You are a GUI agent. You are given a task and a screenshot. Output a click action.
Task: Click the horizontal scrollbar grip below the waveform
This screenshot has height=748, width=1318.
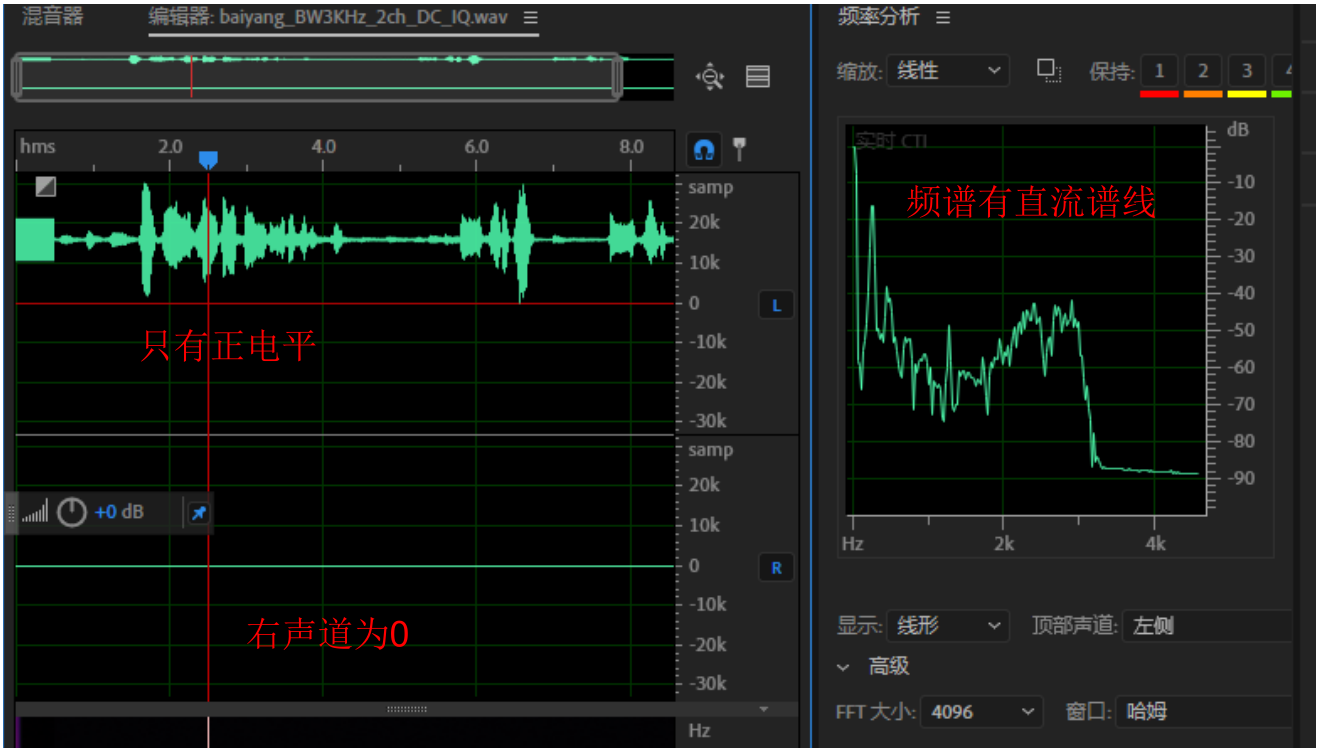click(x=407, y=709)
